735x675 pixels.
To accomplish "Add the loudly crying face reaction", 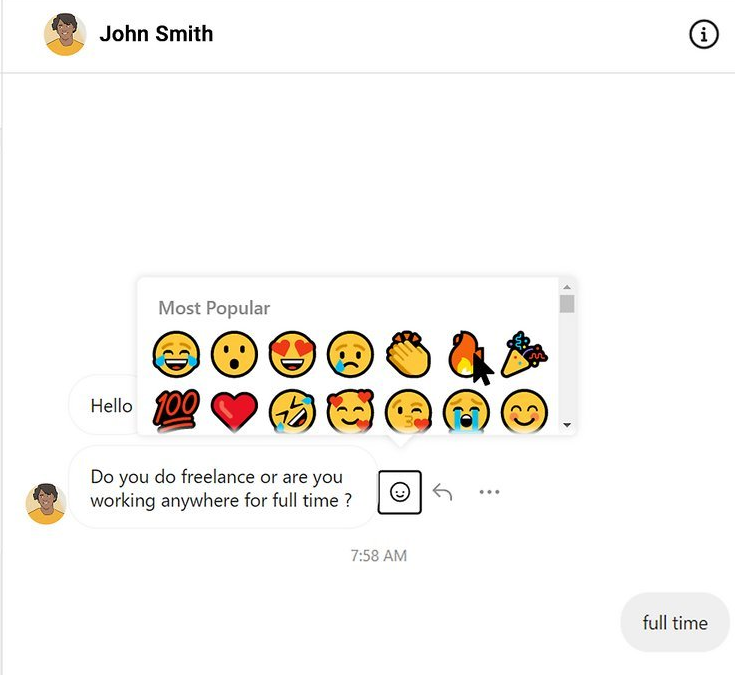I will pyautogui.click(x=466, y=412).
